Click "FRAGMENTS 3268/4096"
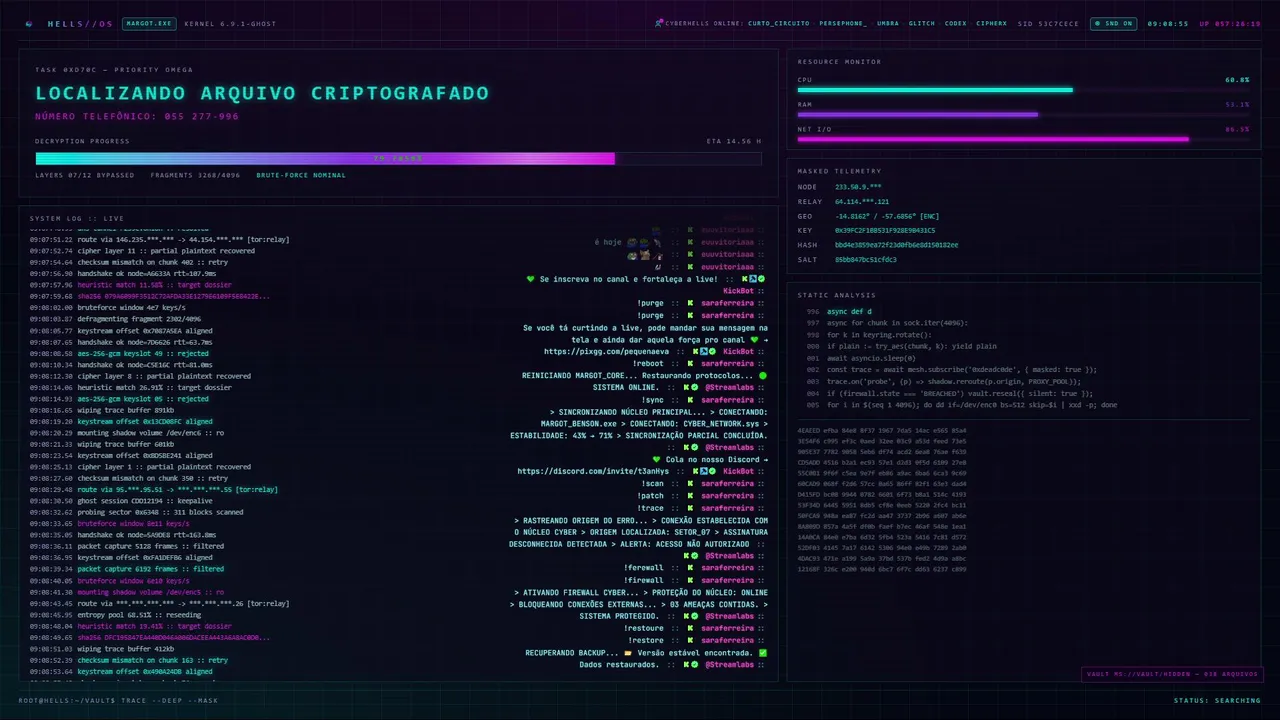Viewport: 1280px width, 720px height. point(196,175)
